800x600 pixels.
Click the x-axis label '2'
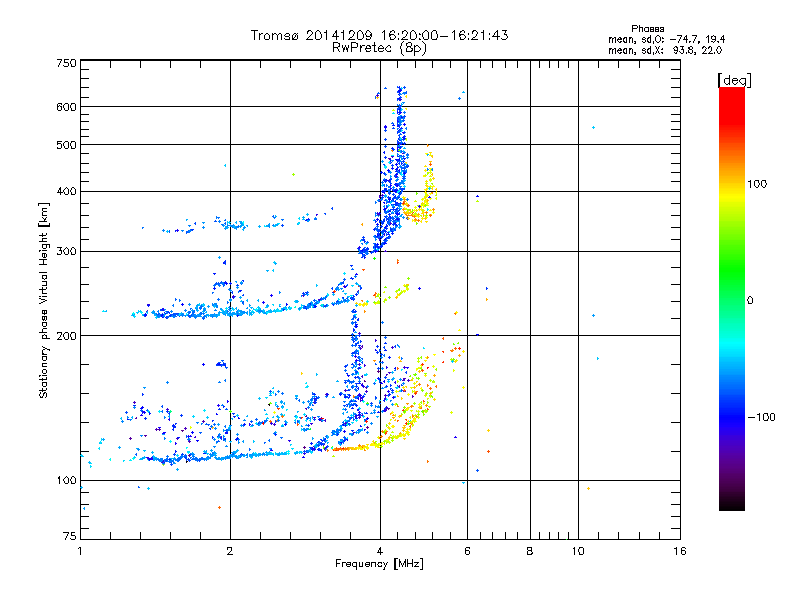(x=230, y=551)
